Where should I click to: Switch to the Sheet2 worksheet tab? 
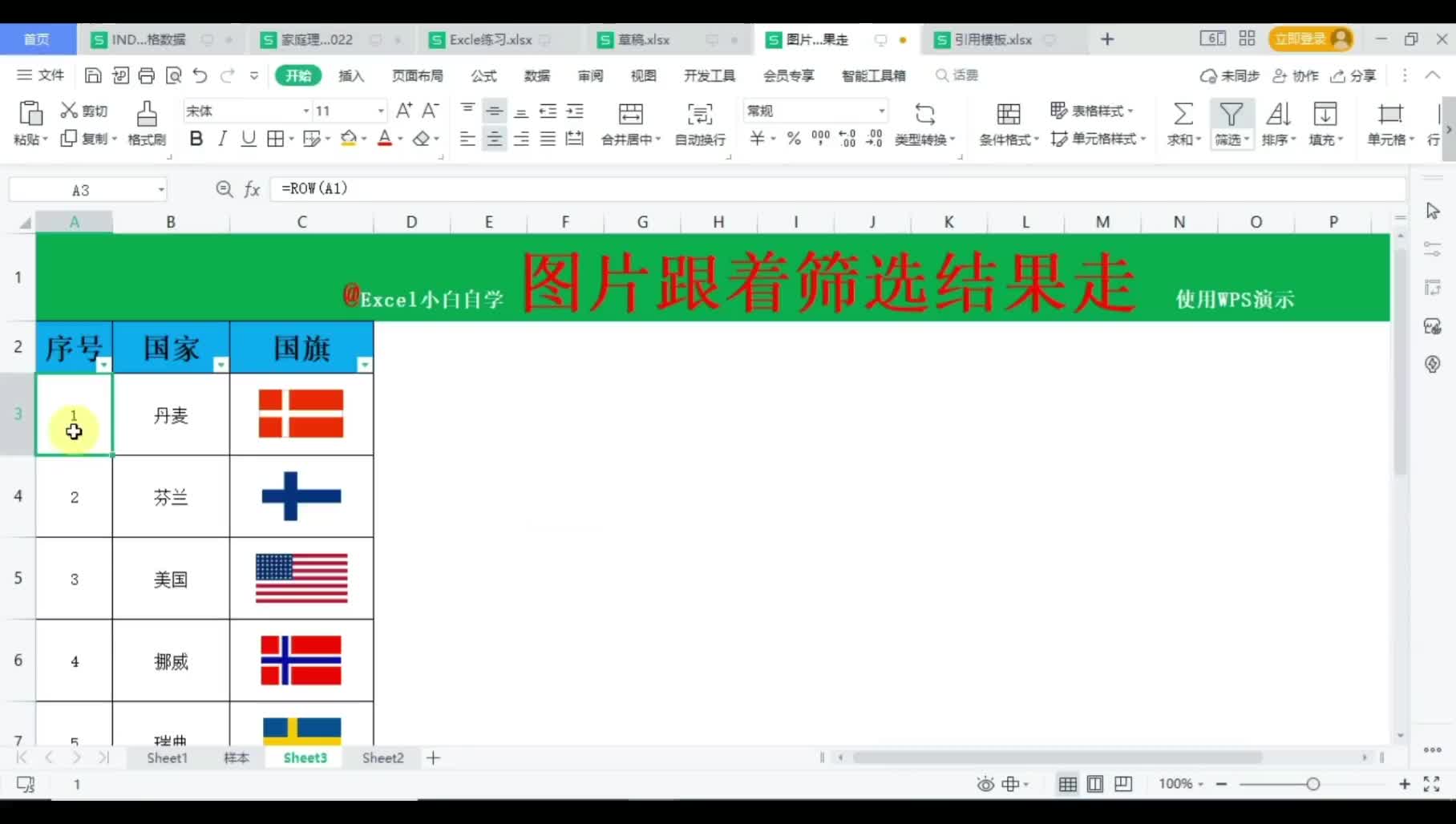[382, 757]
